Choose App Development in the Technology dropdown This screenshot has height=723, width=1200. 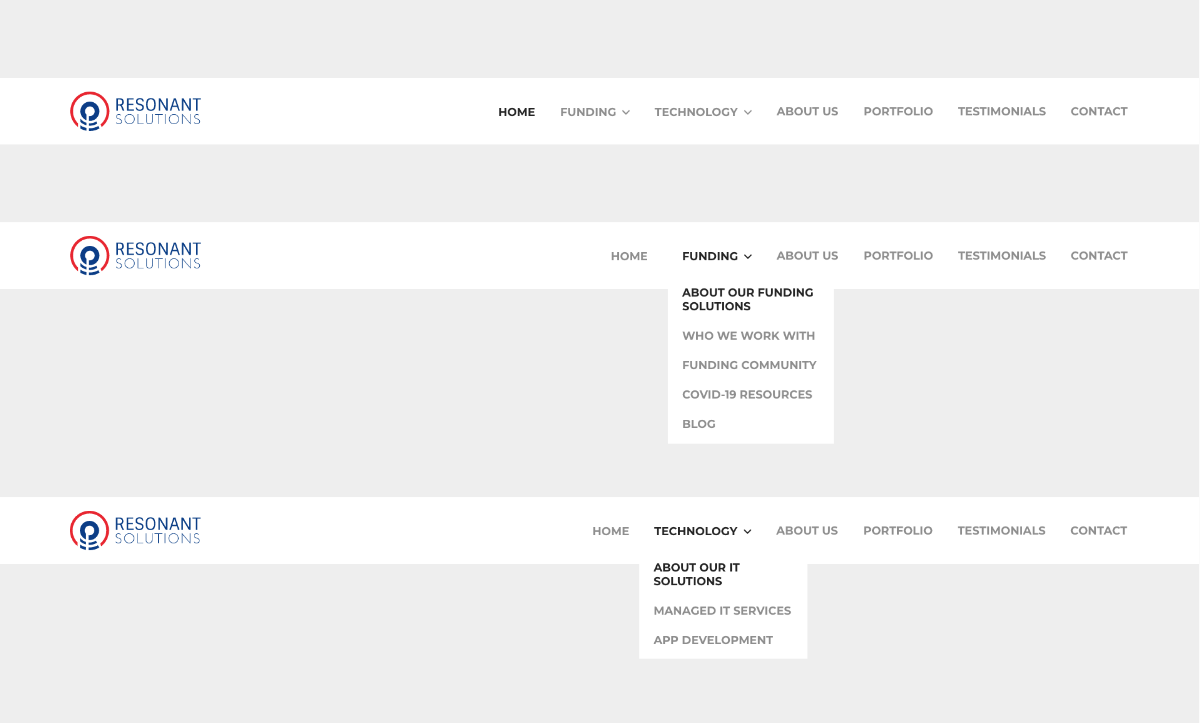tap(713, 640)
